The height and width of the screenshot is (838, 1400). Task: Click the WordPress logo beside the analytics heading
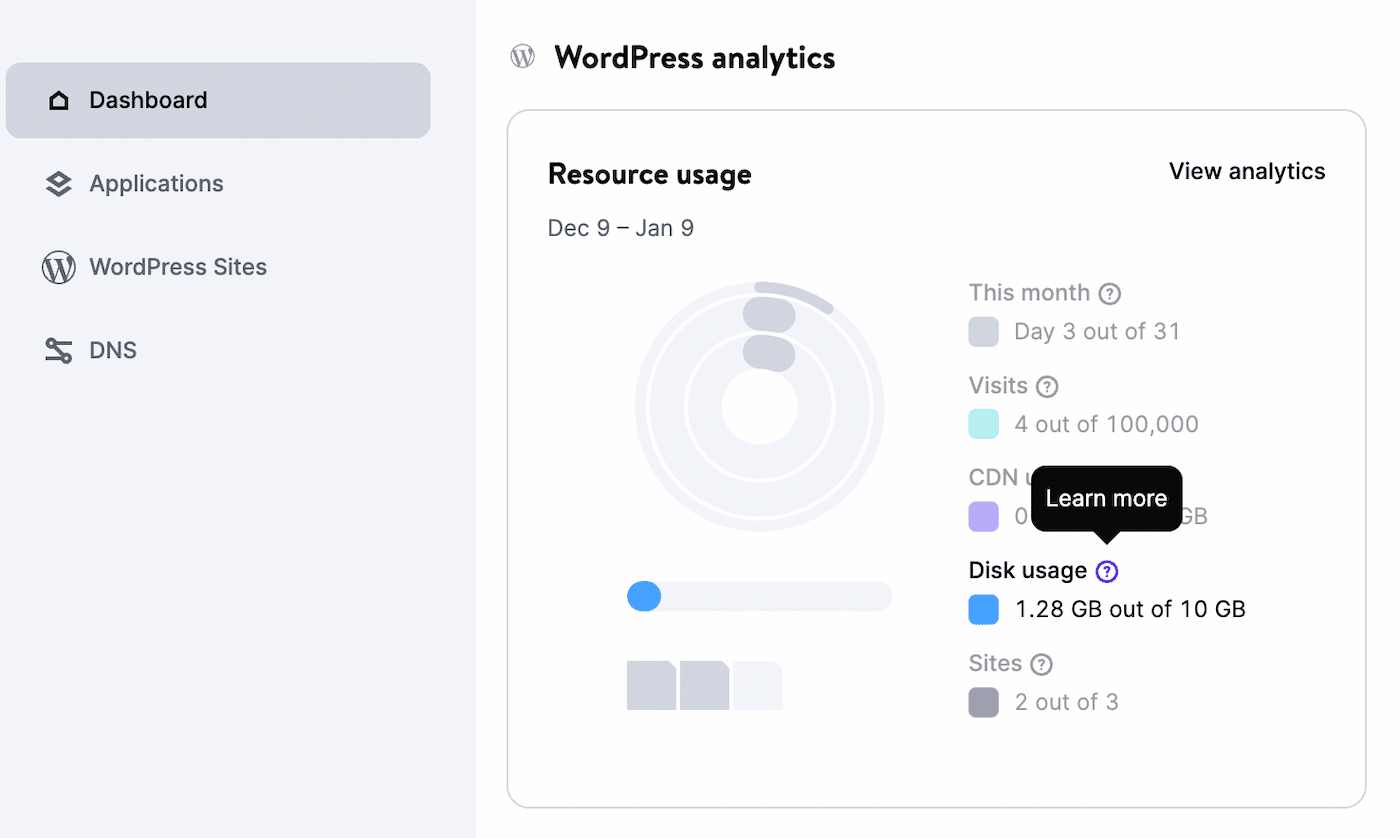tap(522, 56)
